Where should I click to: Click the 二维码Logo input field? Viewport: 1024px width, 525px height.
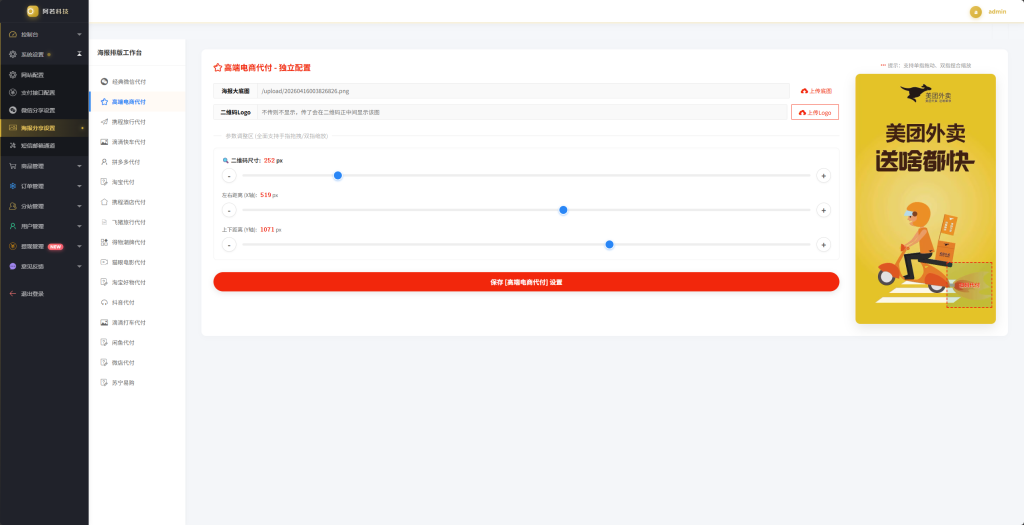521,112
